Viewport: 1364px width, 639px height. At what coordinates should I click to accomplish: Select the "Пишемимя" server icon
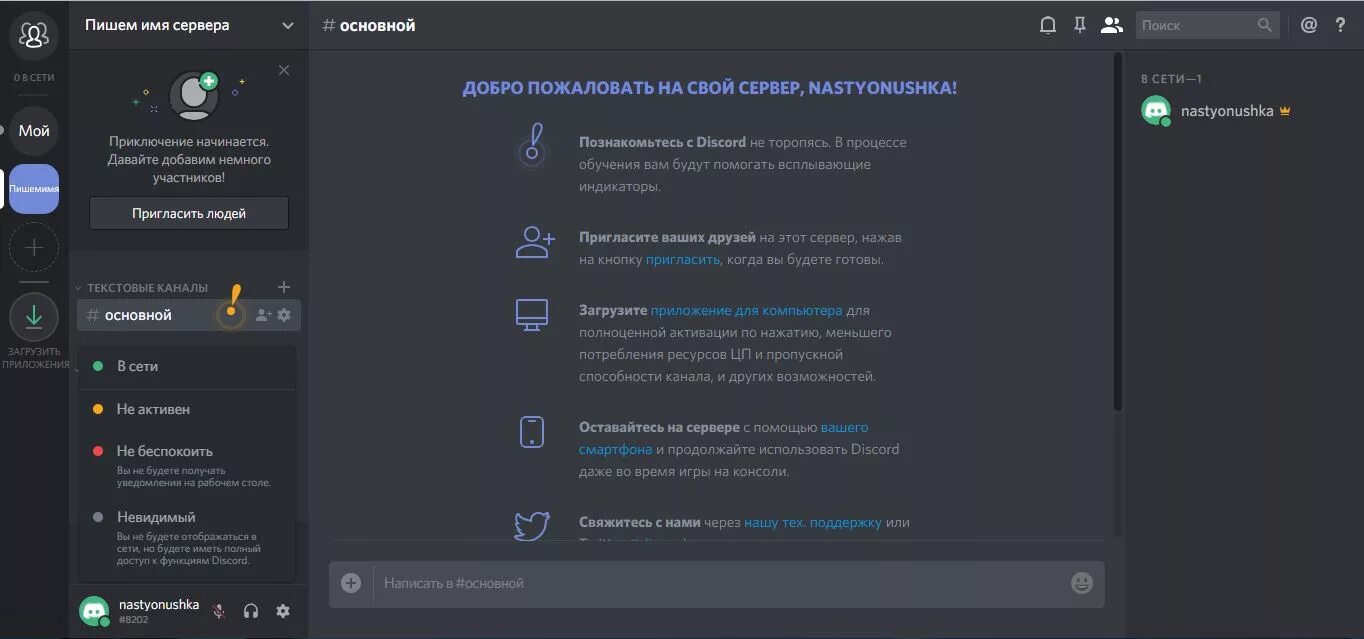[34, 189]
